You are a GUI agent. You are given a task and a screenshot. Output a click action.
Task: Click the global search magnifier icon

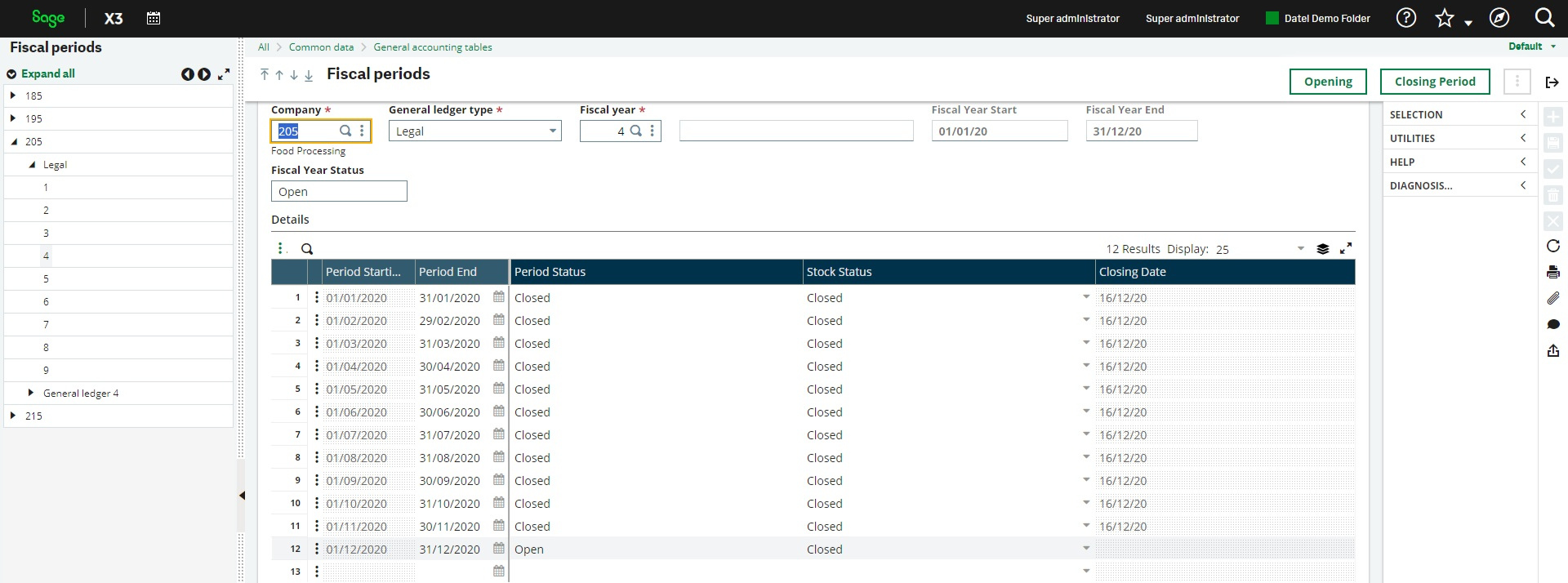tap(1544, 18)
